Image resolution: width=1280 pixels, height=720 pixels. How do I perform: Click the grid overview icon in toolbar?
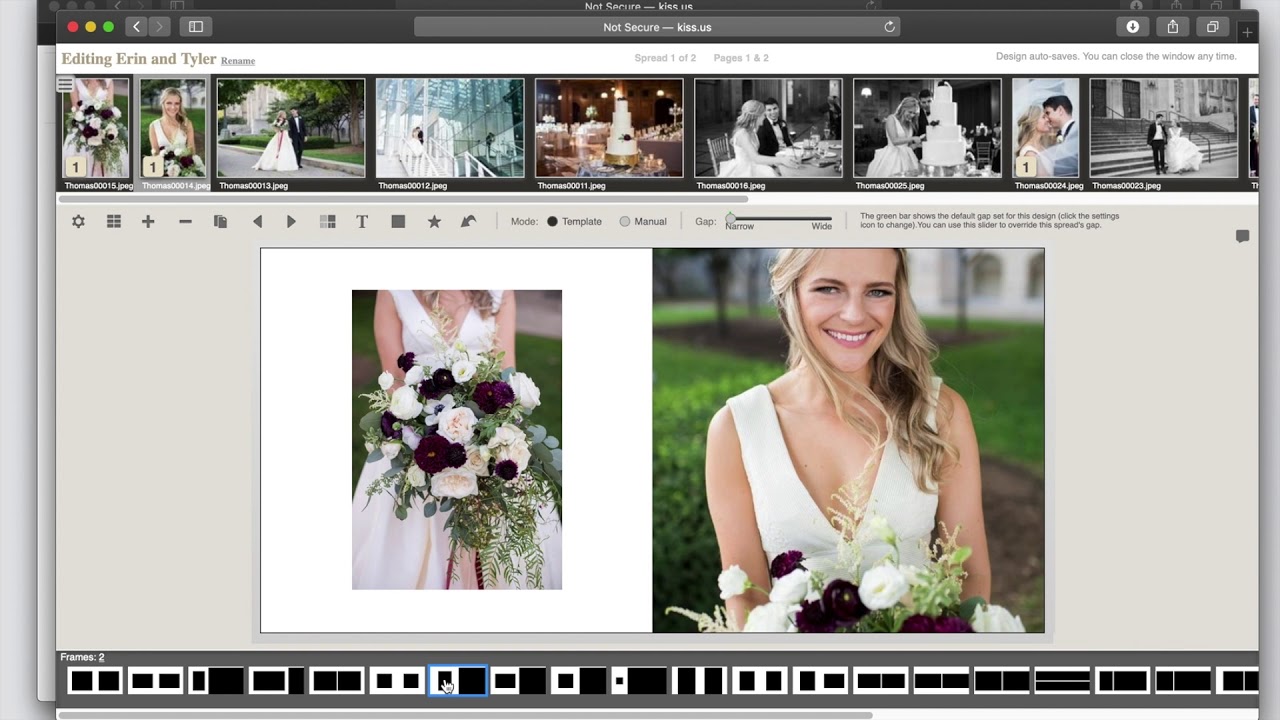click(114, 221)
